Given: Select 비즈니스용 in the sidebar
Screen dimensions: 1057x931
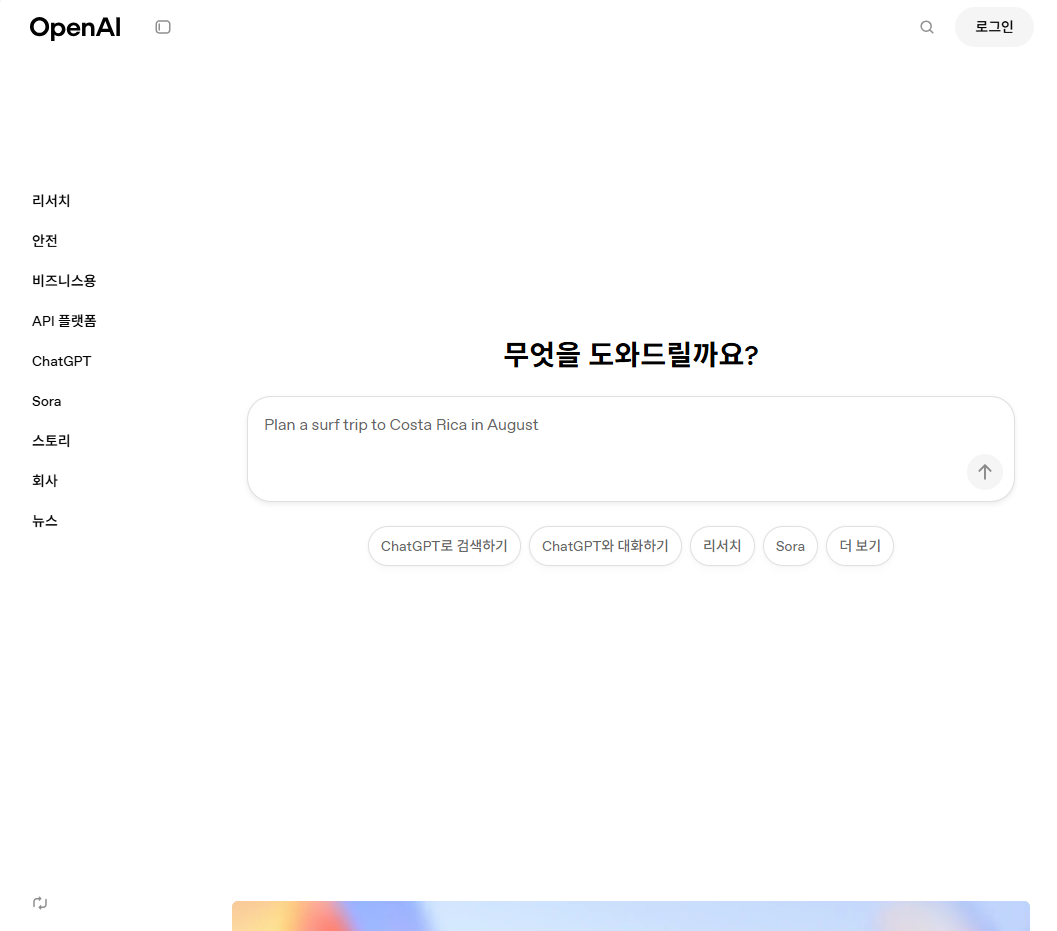Looking at the screenshot, I should 64,280.
